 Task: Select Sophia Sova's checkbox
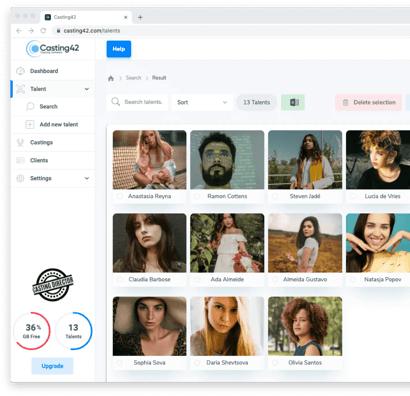(x=120, y=363)
